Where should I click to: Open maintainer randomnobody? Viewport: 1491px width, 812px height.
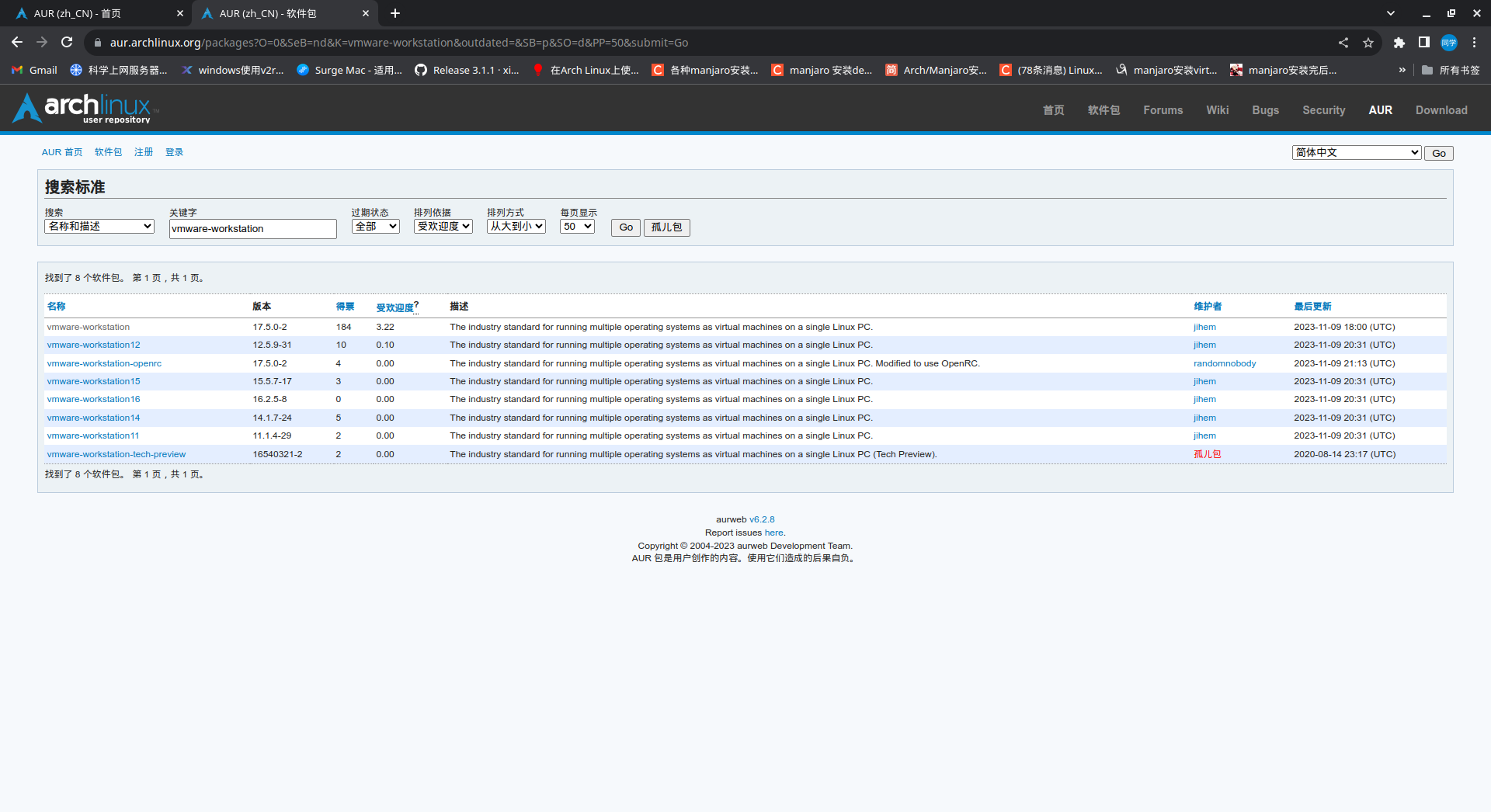coord(1225,363)
